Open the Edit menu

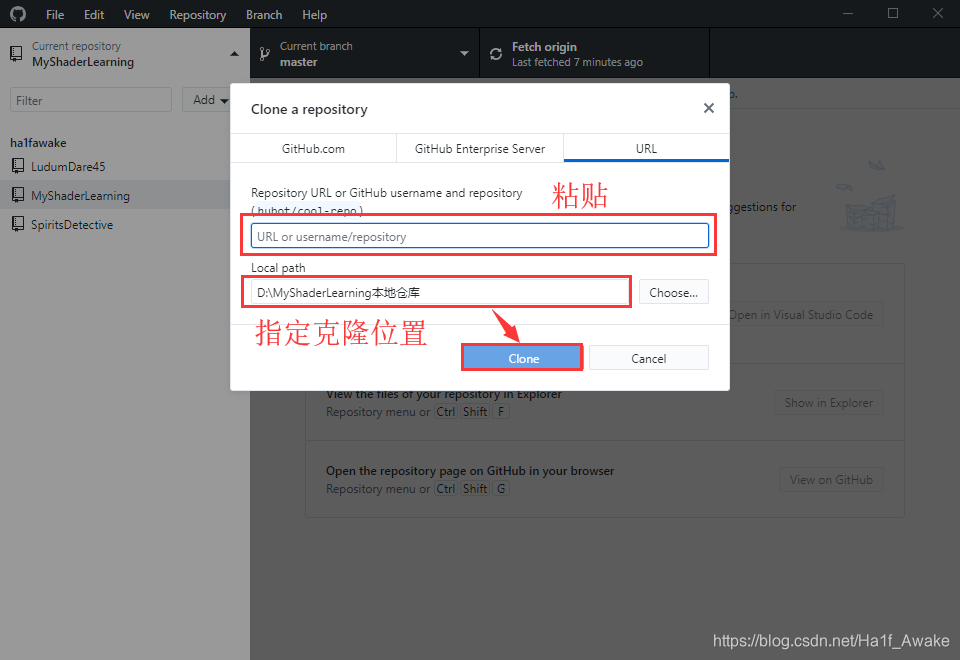tap(94, 15)
